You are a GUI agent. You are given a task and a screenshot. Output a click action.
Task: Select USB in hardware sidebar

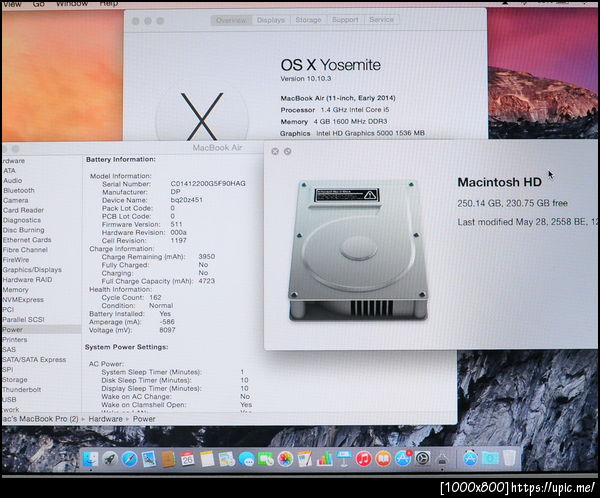[10, 400]
